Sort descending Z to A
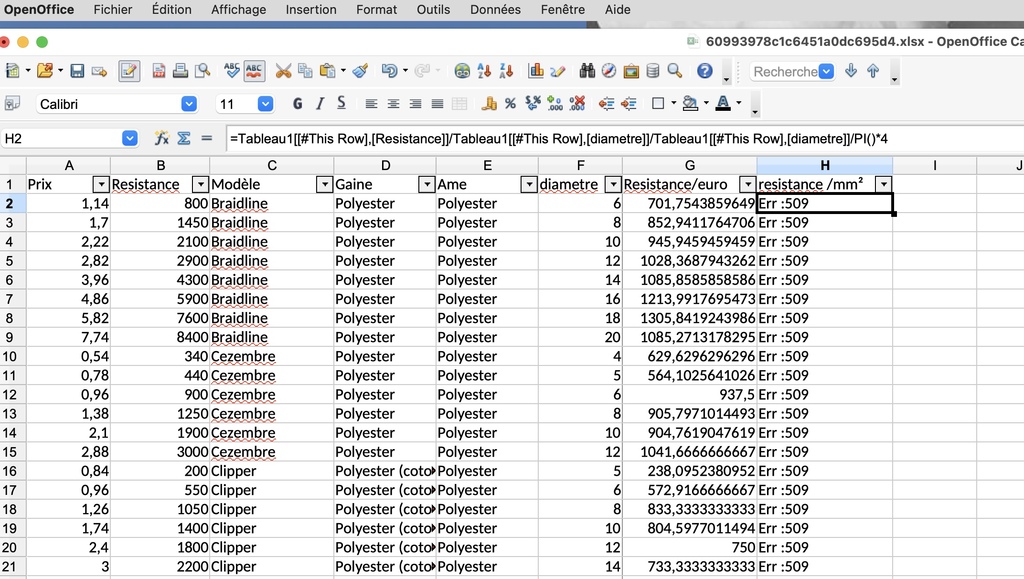This screenshot has height=579, width=1024. 506,71
